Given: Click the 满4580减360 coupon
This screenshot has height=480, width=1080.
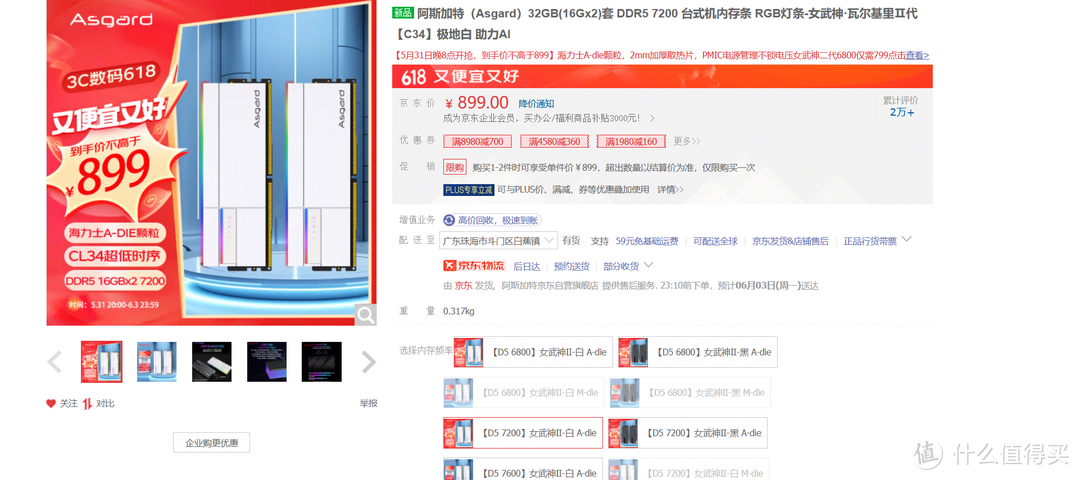Looking at the screenshot, I should coord(554,142).
